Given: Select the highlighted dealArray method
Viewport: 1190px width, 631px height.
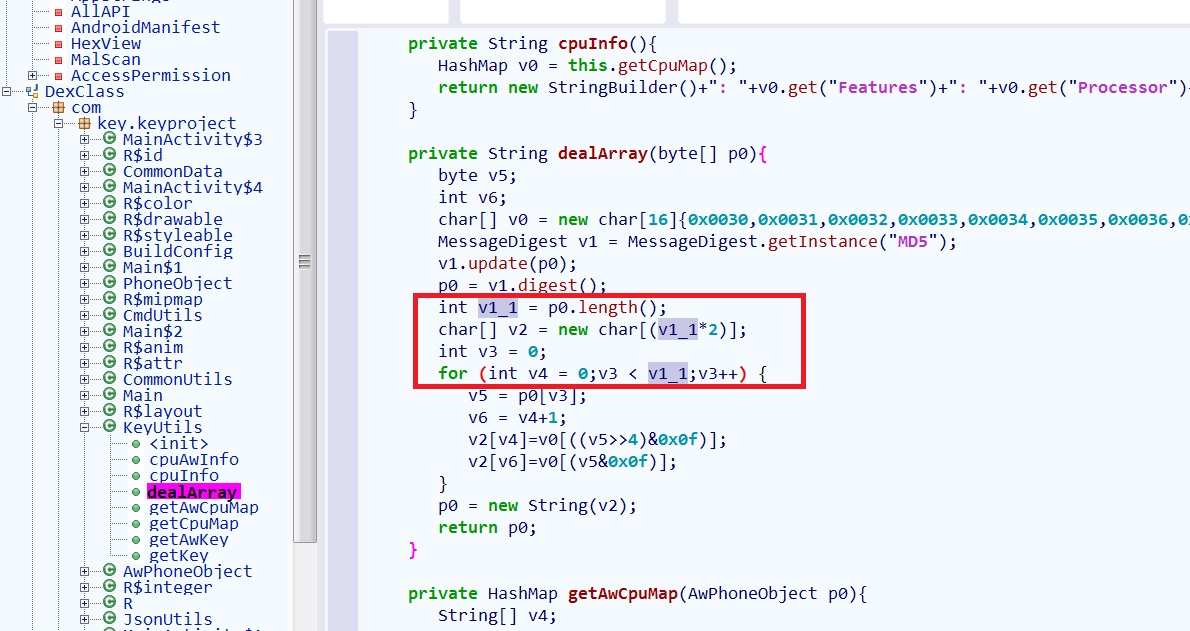Looking at the screenshot, I should coord(192,491).
